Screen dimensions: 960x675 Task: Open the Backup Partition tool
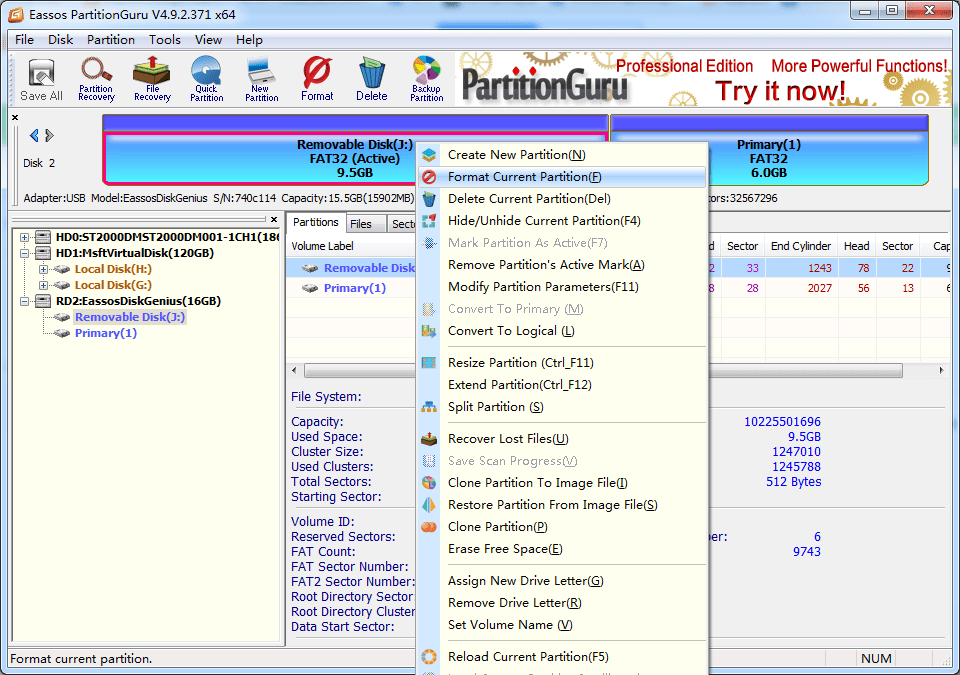click(426, 78)
